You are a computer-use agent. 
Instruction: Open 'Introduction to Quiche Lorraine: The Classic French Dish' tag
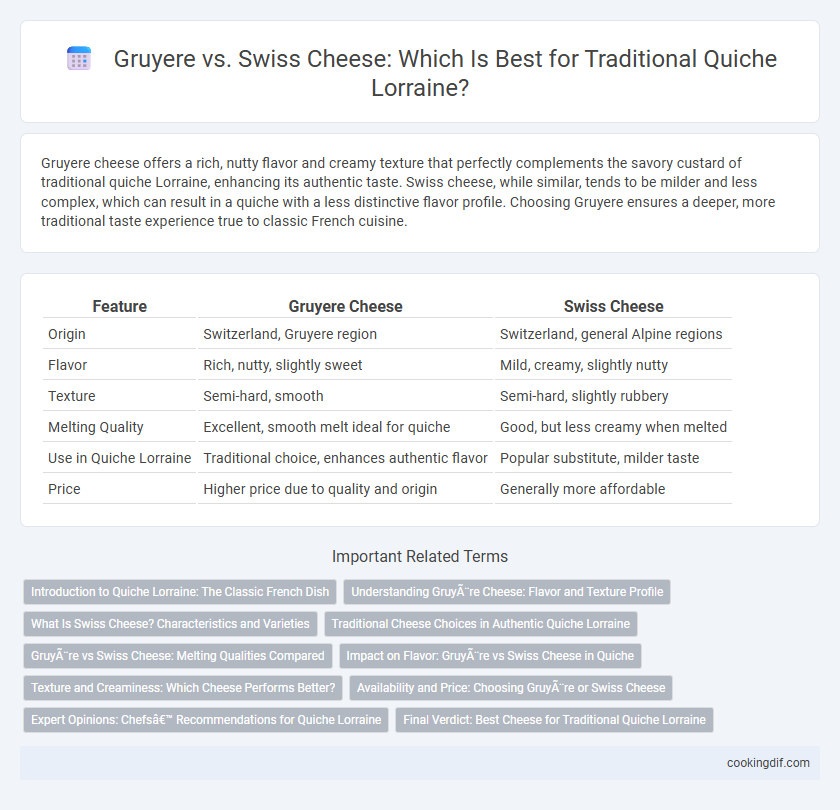click(x=180, y=592)
